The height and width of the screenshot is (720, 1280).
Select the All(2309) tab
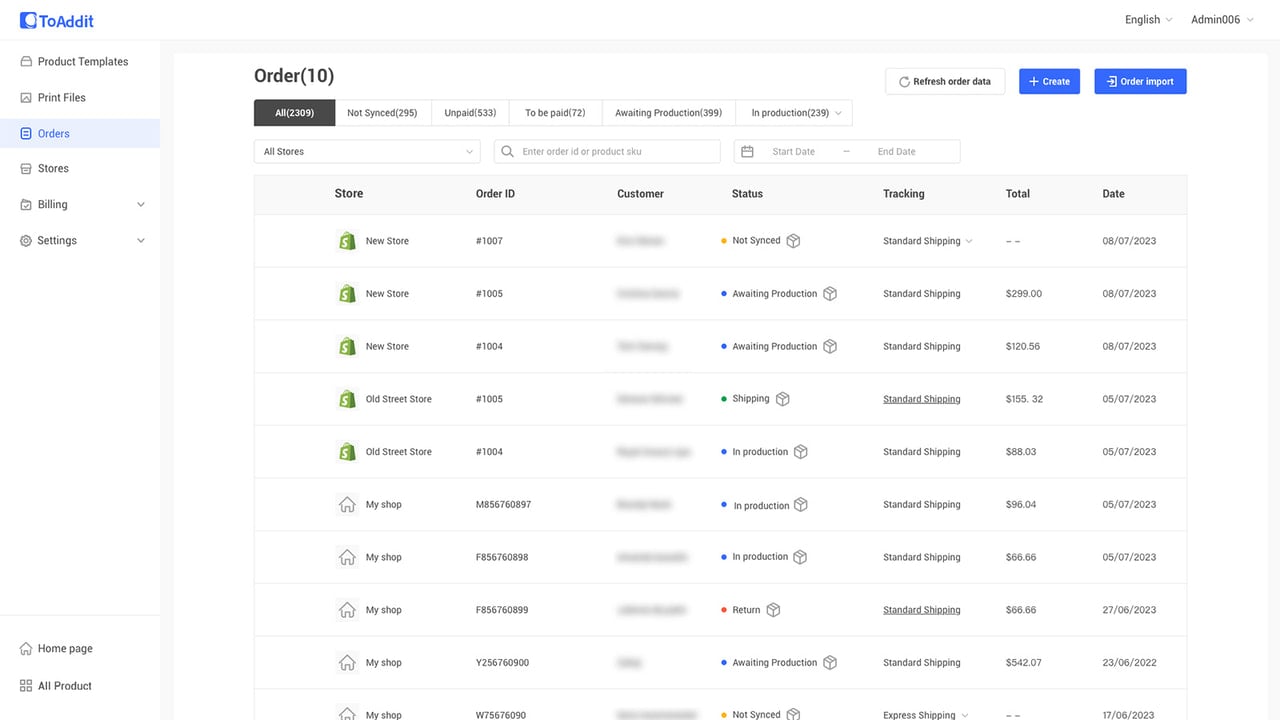coord(294,113)
